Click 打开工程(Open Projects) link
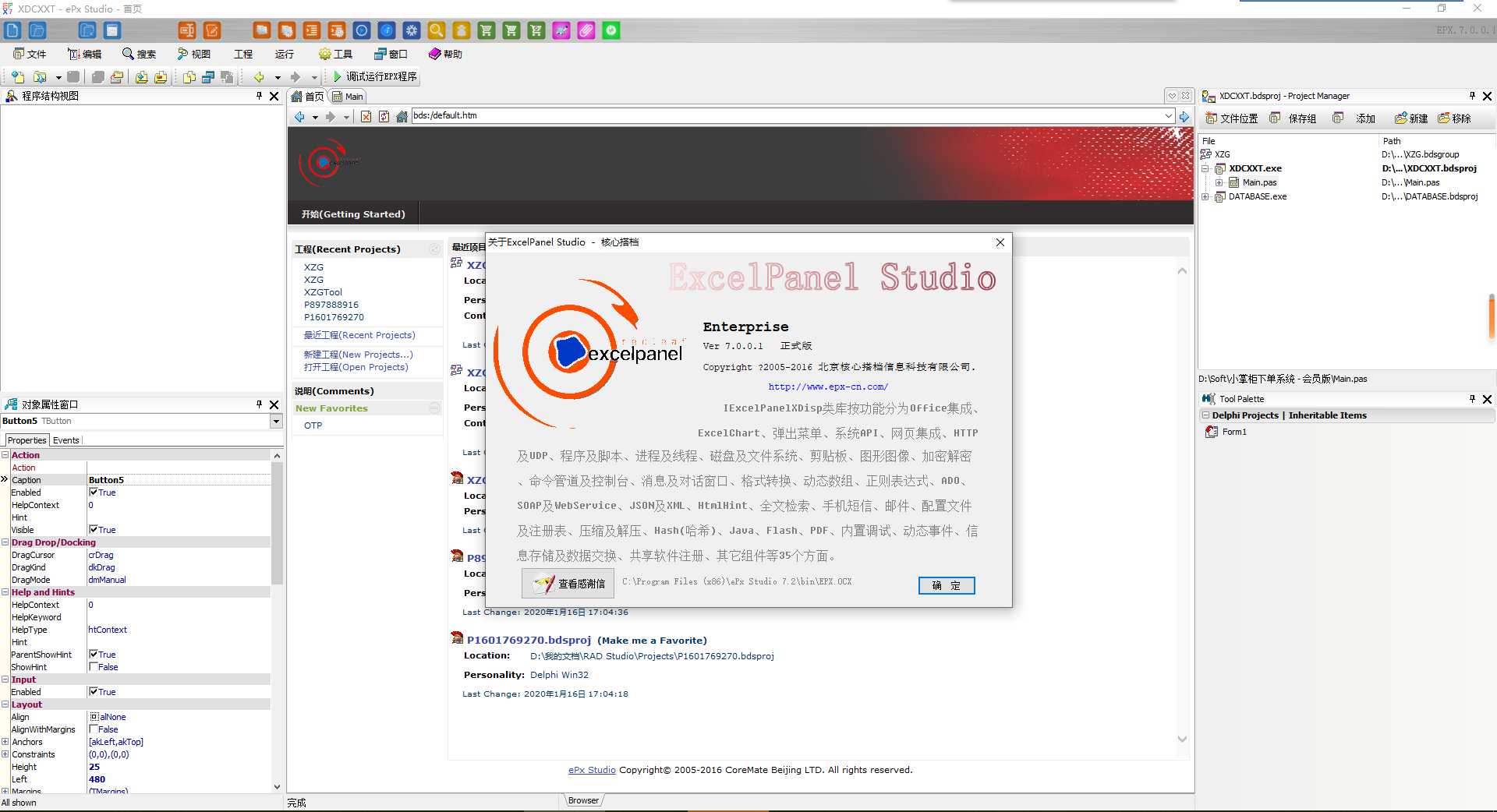1497x812 pixels. (356, 367)
